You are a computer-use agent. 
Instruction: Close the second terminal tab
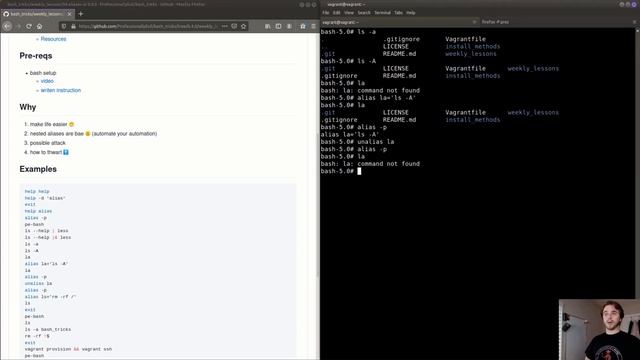[x=634, y=22]
